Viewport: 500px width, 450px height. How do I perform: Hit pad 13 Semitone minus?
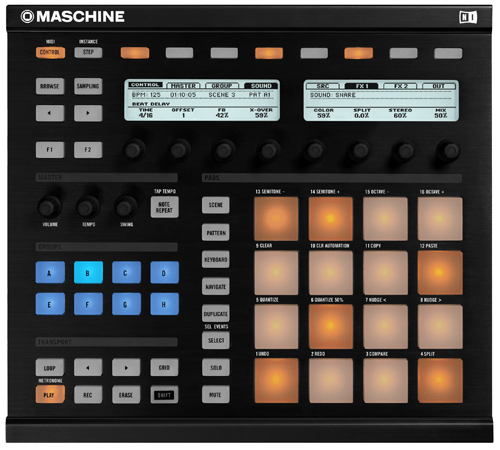click(x=276, y=219)
